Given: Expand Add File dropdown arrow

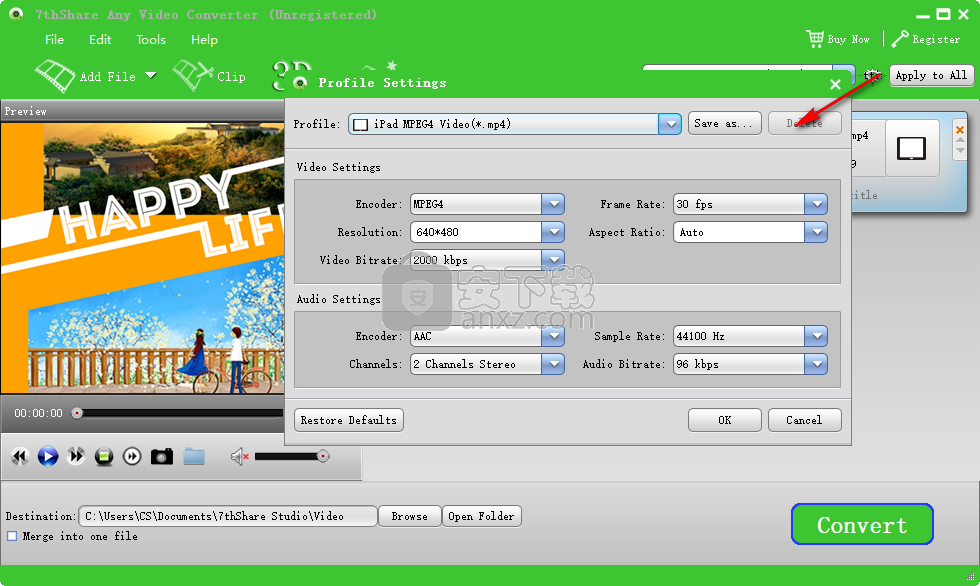Looking at the screenshot, I should [x=151, y=76].
